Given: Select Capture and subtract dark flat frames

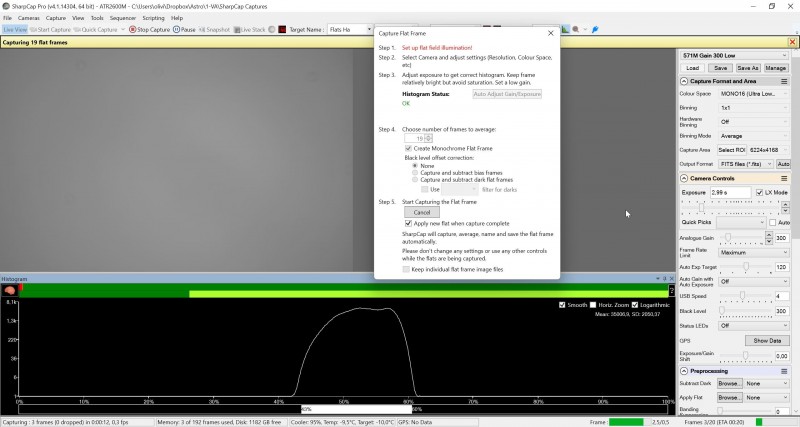Looking at the screenshot, I should [415, 180].
